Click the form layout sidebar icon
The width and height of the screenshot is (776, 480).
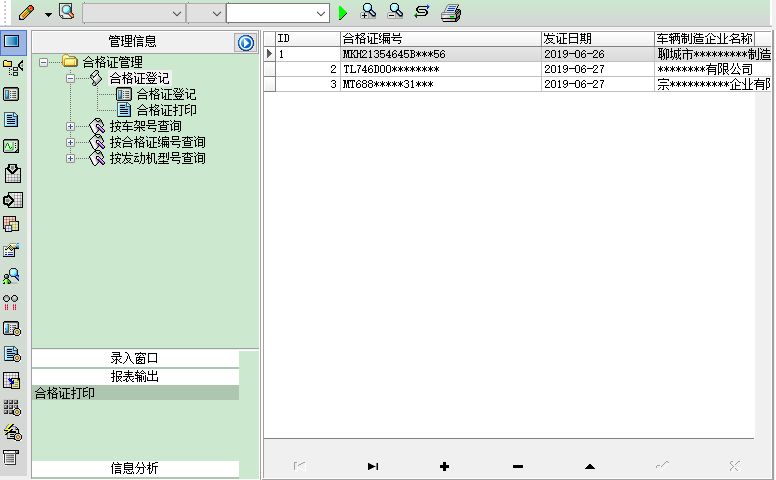[x=11, y=94]
